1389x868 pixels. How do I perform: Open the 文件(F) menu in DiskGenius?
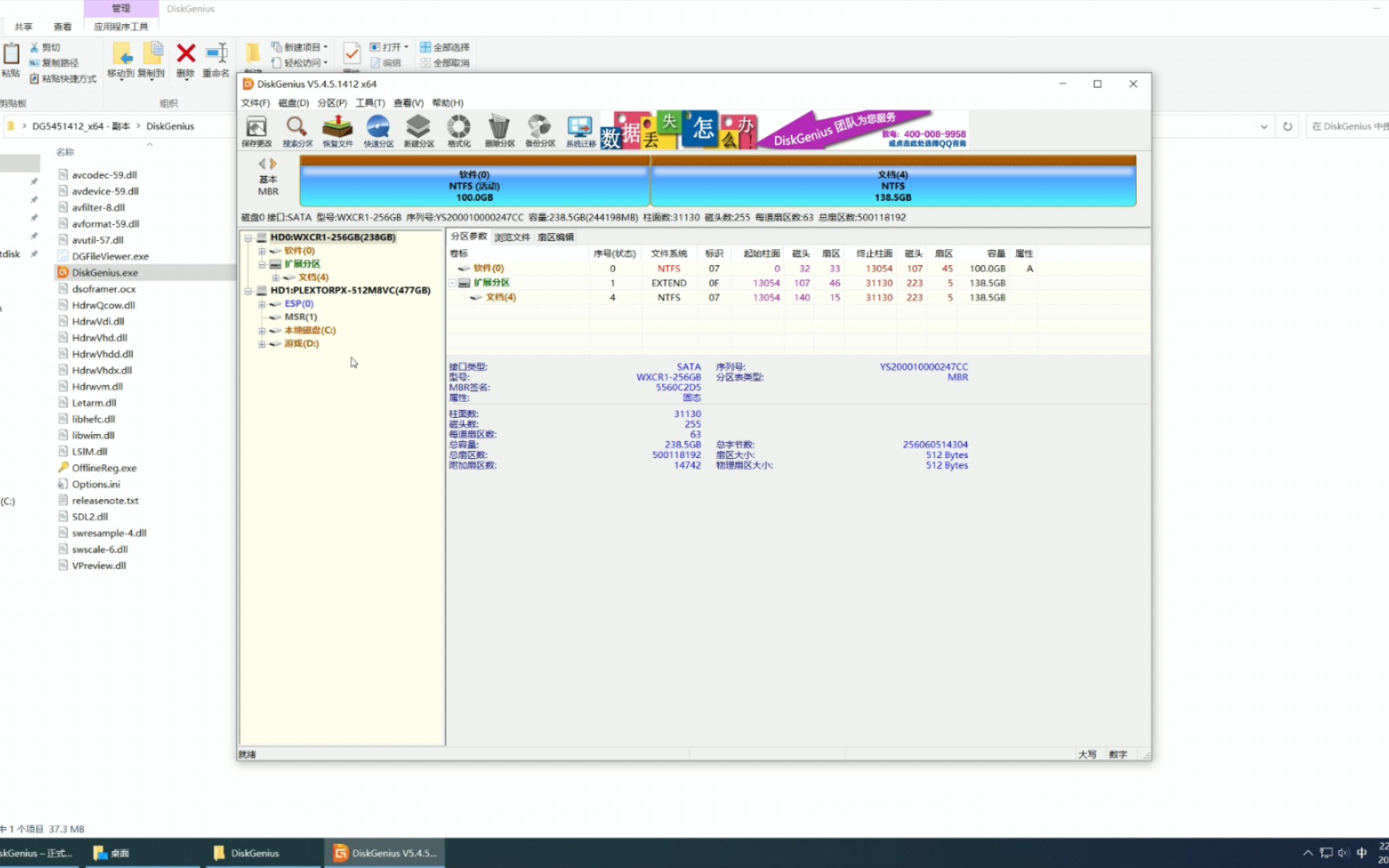coord(256,103)
